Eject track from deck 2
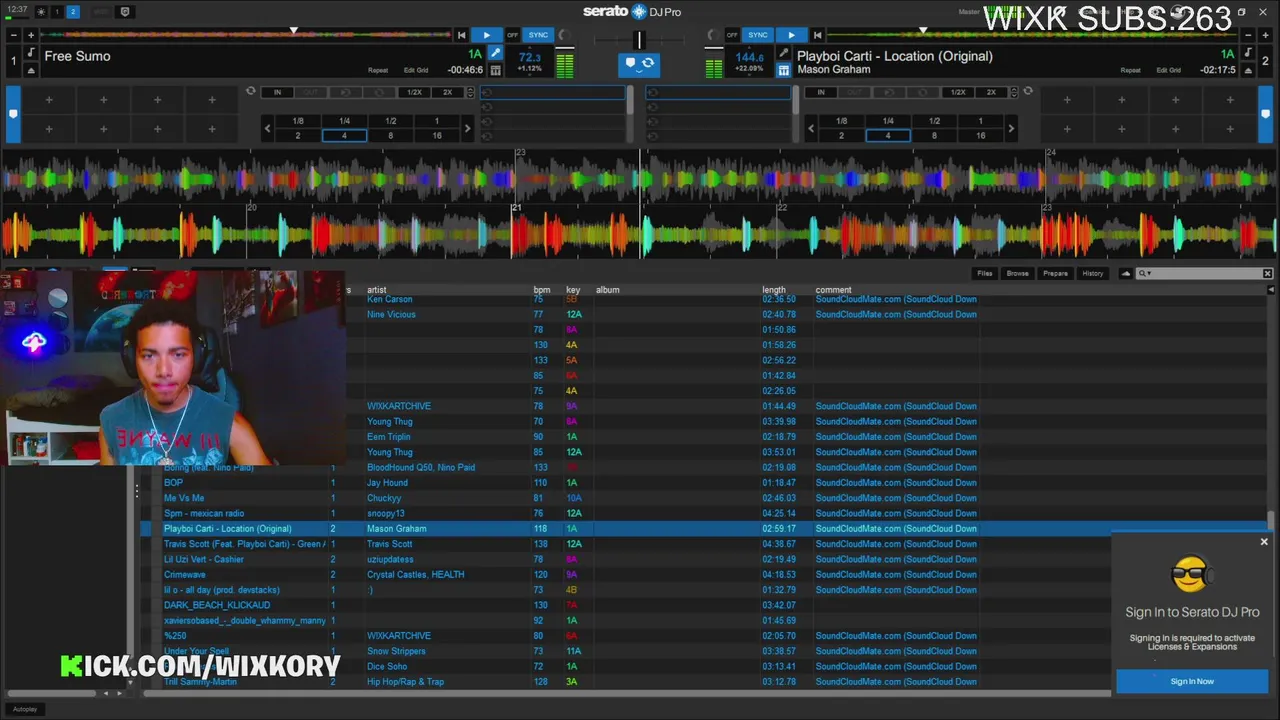Screen dimensions: 1280x720 coord(1247,70)
